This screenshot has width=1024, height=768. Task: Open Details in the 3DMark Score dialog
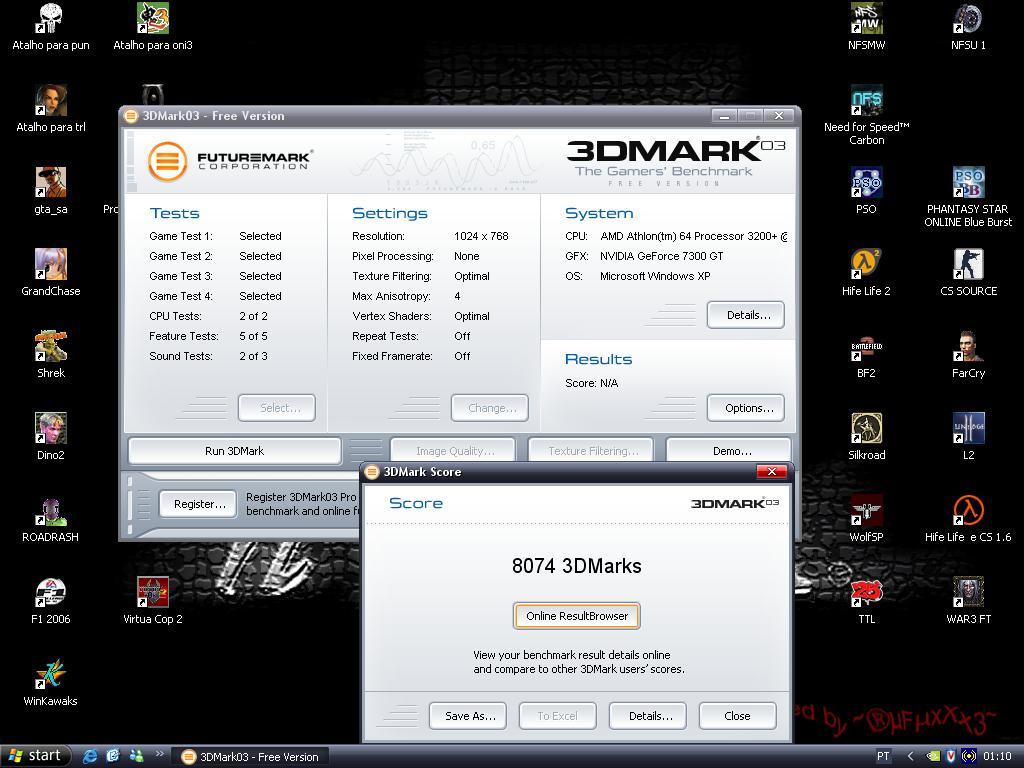648,716
